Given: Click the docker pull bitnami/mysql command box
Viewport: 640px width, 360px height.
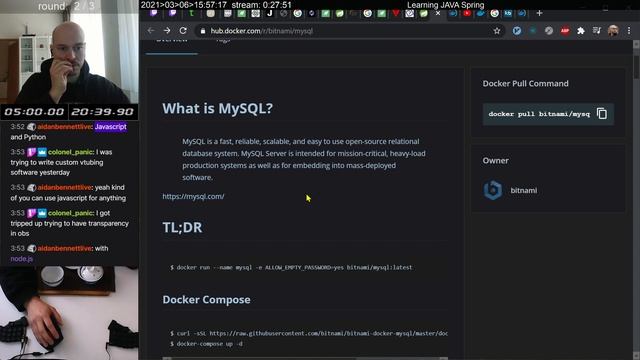Looking at the screenshot, I should click(x=548, y=114).
